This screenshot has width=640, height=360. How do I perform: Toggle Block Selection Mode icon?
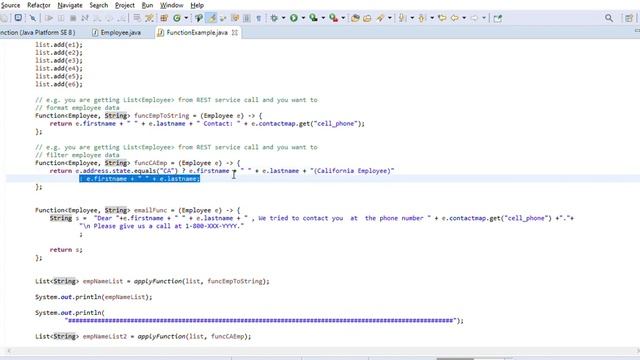click(247, 18)
